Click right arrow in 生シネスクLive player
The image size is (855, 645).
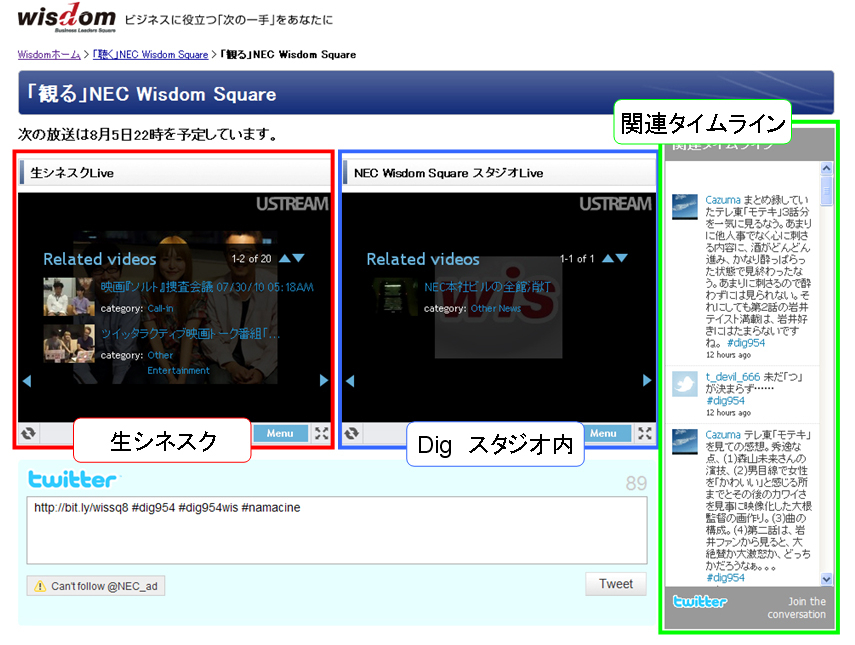click(x=324, y=381)
